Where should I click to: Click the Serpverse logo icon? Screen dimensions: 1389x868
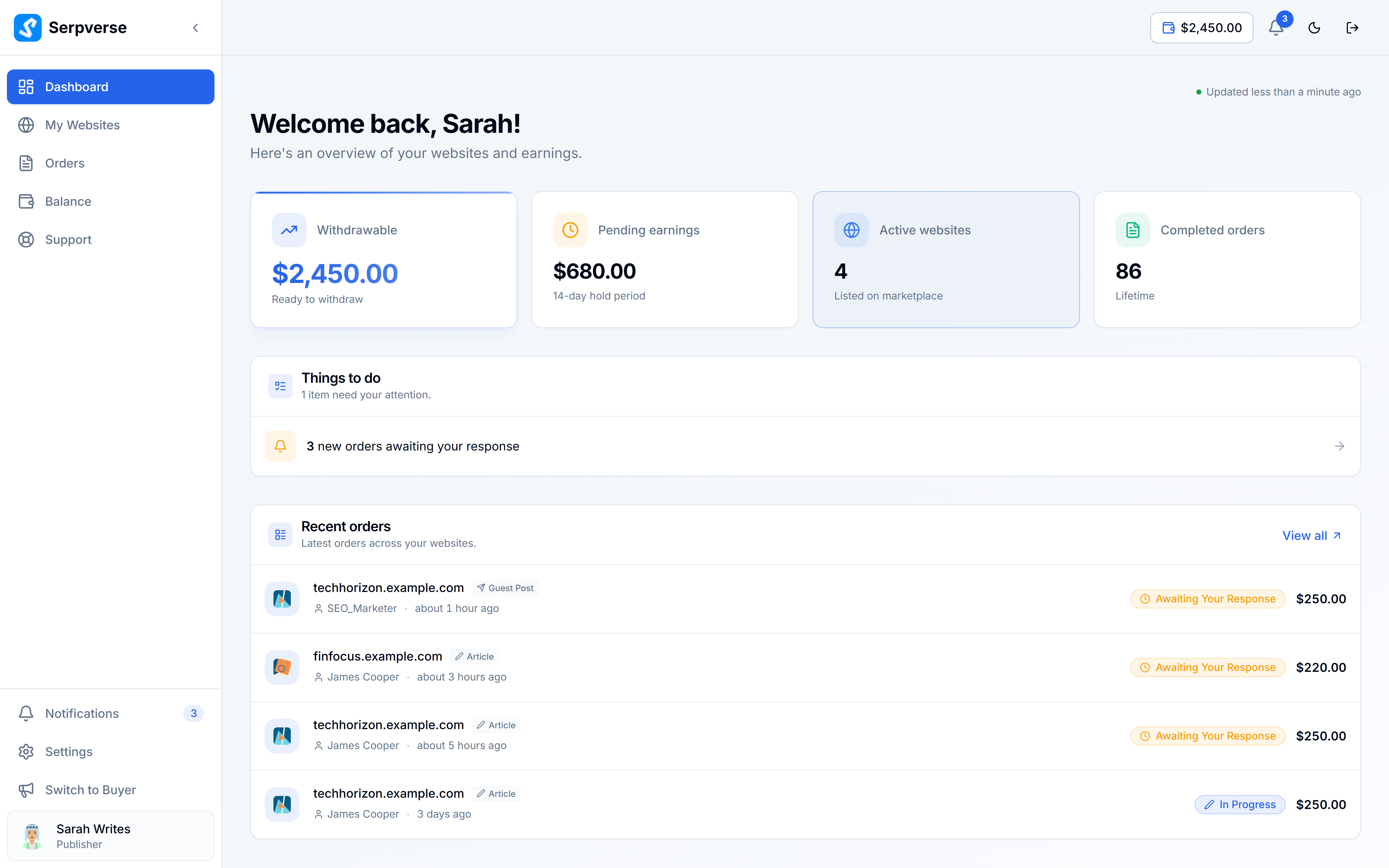27,27
